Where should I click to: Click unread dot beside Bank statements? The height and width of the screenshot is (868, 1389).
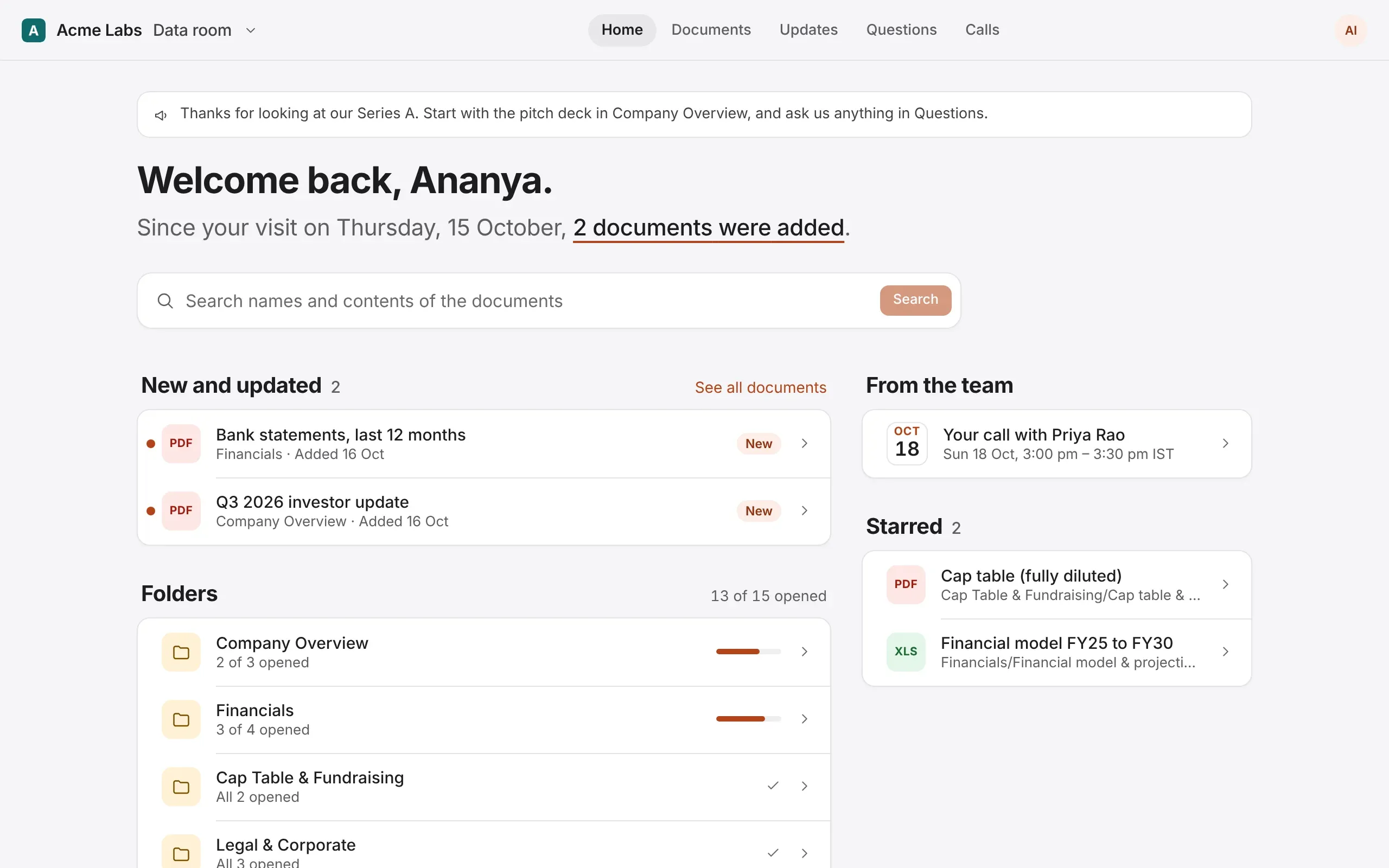point(150,443)
